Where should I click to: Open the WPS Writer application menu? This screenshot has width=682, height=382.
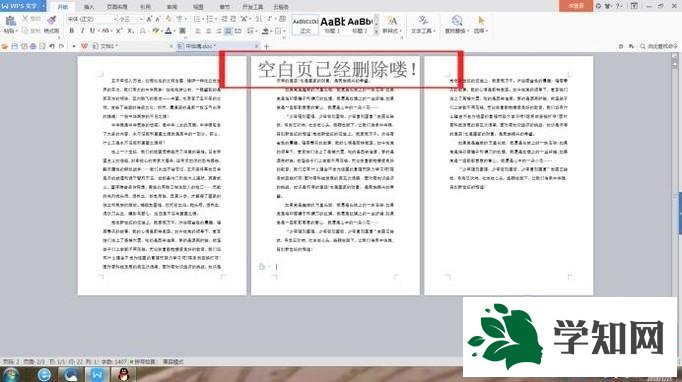(x=23, y=6)
